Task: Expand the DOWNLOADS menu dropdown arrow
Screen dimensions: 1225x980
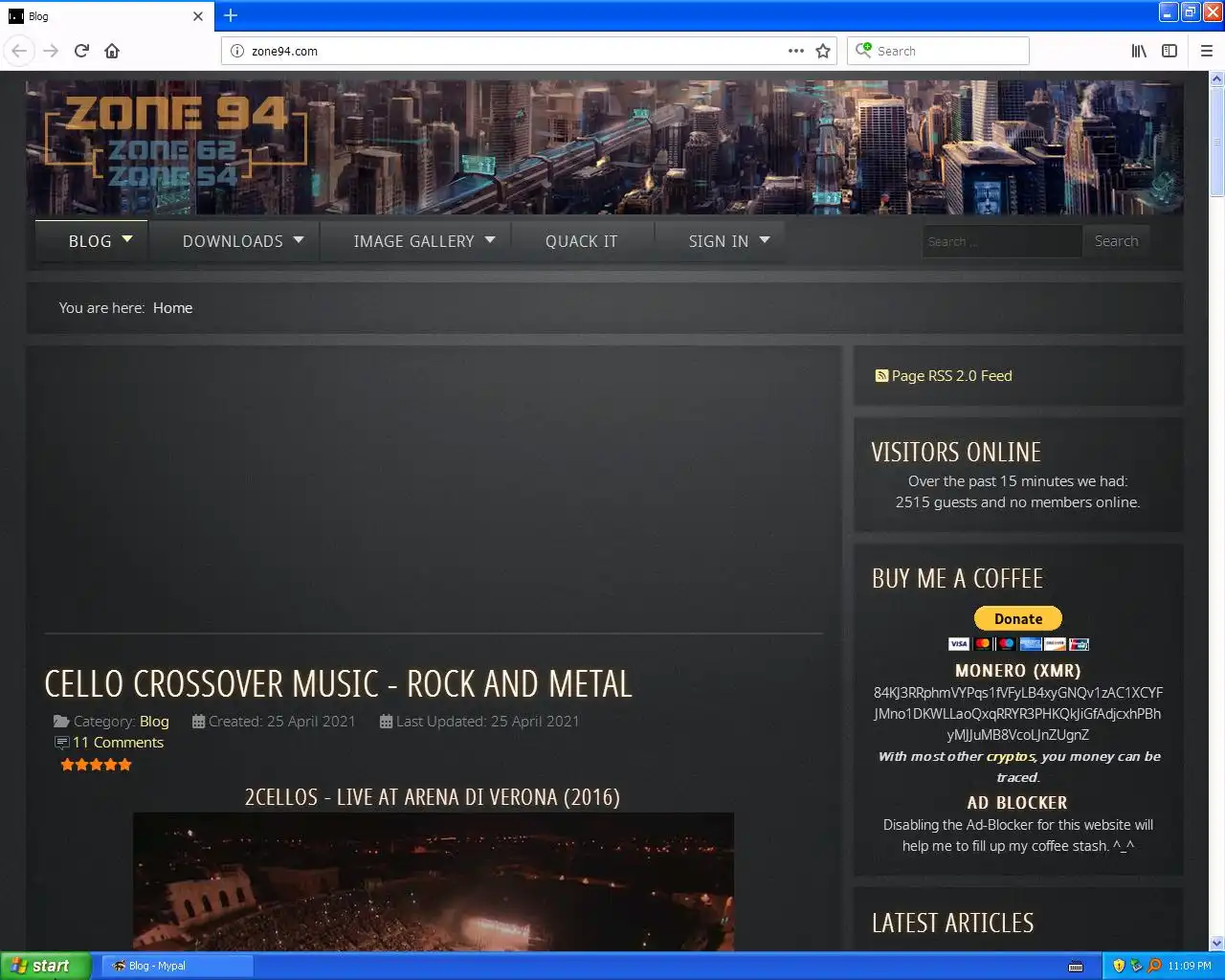Action: click(299, 239)
